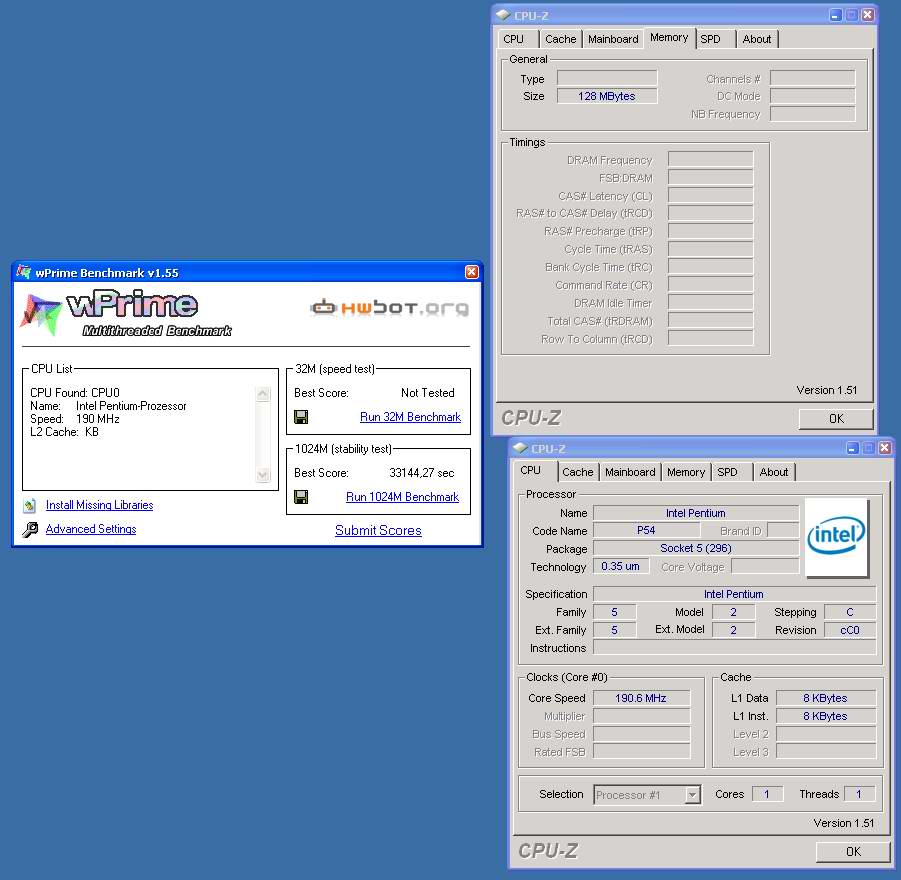Click the empty Instructions field
Image resolution: width=901 pixels, height=880 pixels.
pyautogui.click(x=734, y=648)
